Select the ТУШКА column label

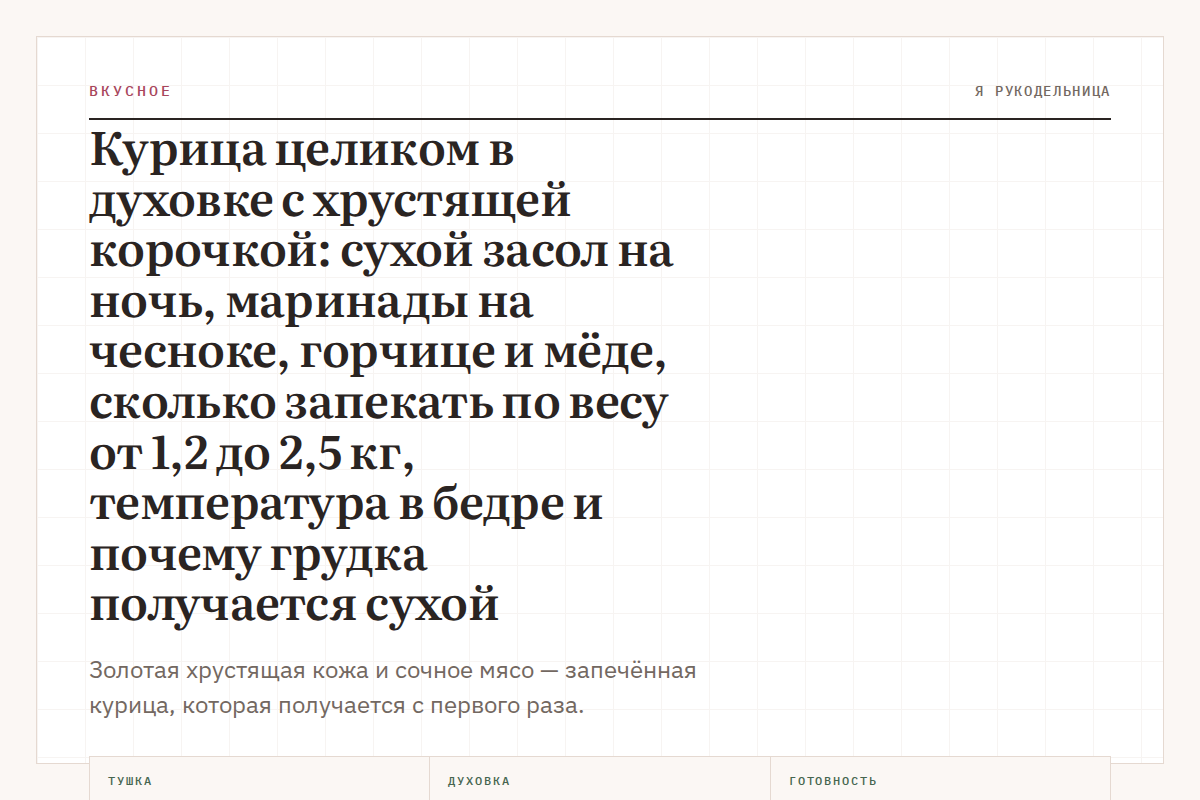[x=130, y=781]
